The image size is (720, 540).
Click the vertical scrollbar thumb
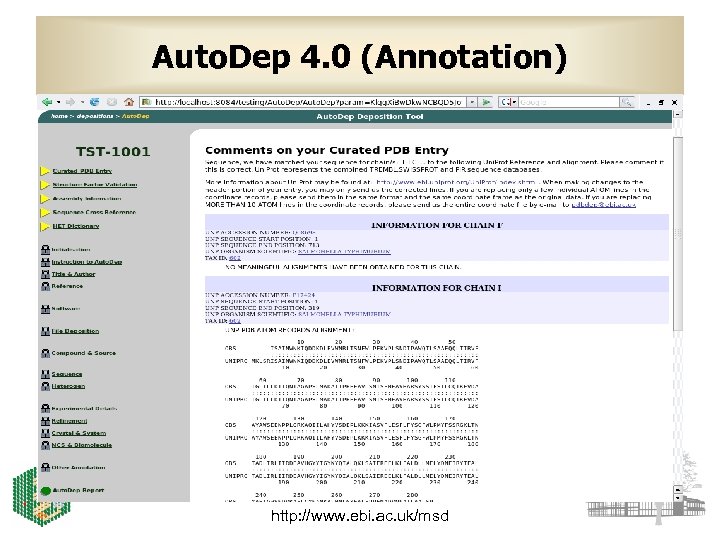tap(677, 233)
